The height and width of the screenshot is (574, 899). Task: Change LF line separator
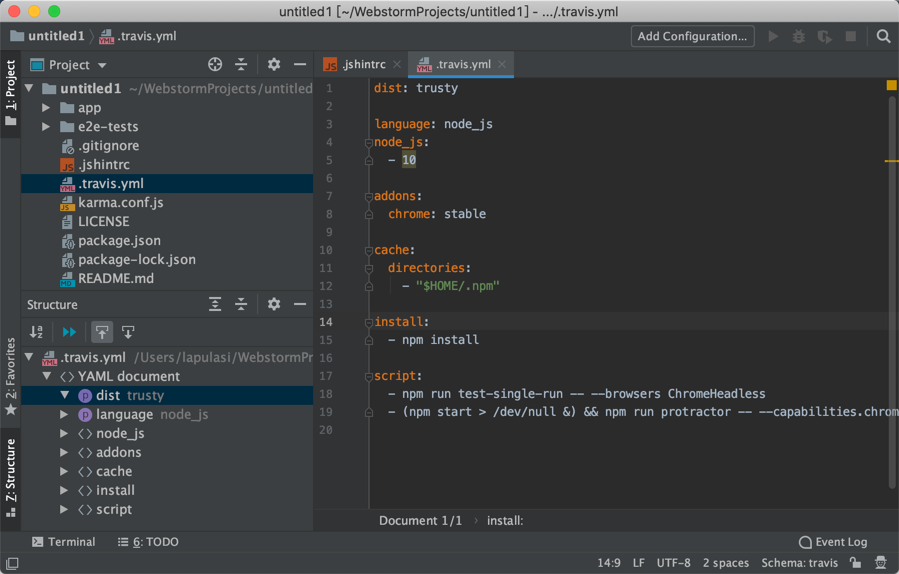point(639,563)
